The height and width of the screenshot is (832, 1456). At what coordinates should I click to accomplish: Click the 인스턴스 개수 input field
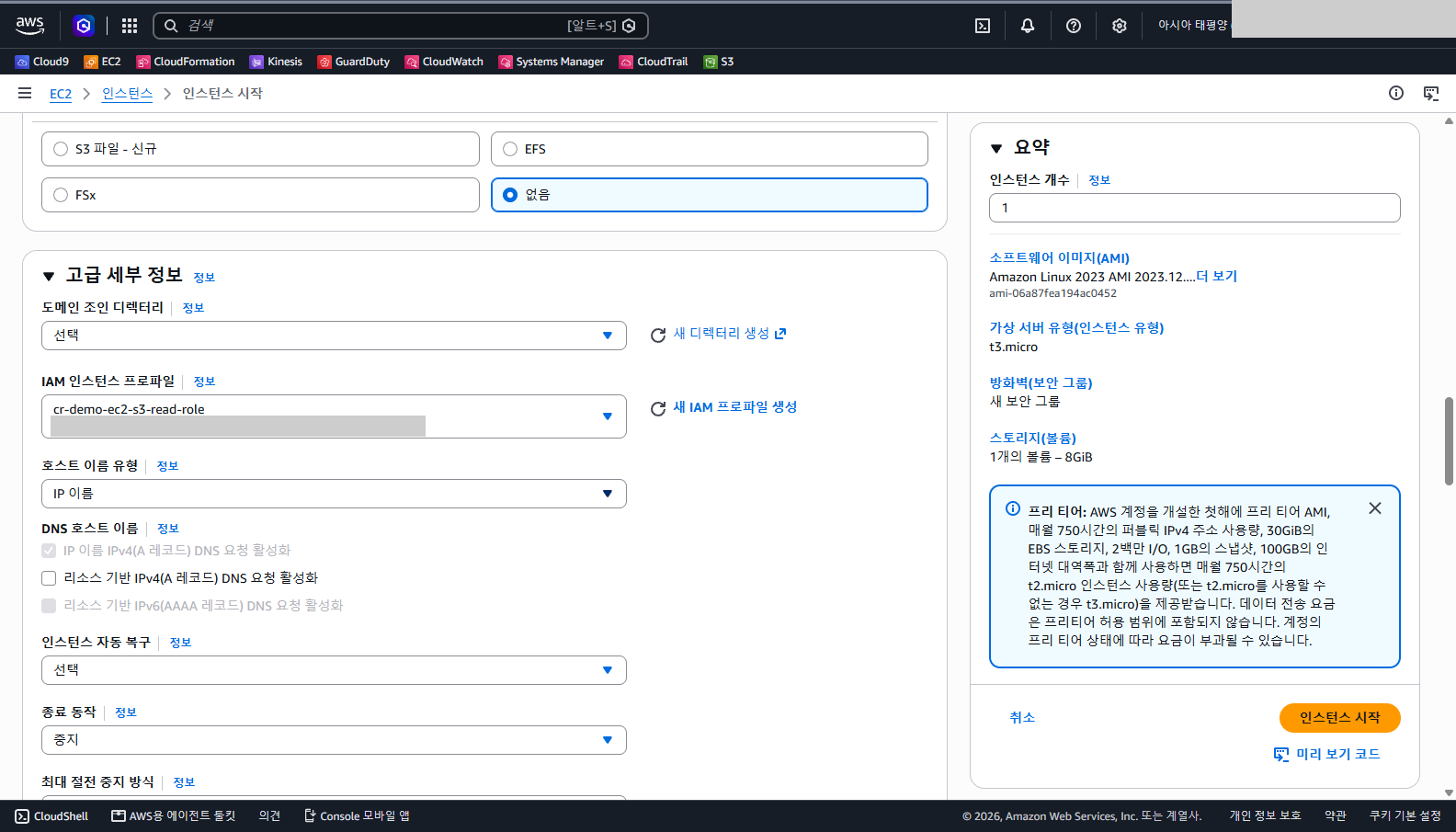[x=1195, y=208]
